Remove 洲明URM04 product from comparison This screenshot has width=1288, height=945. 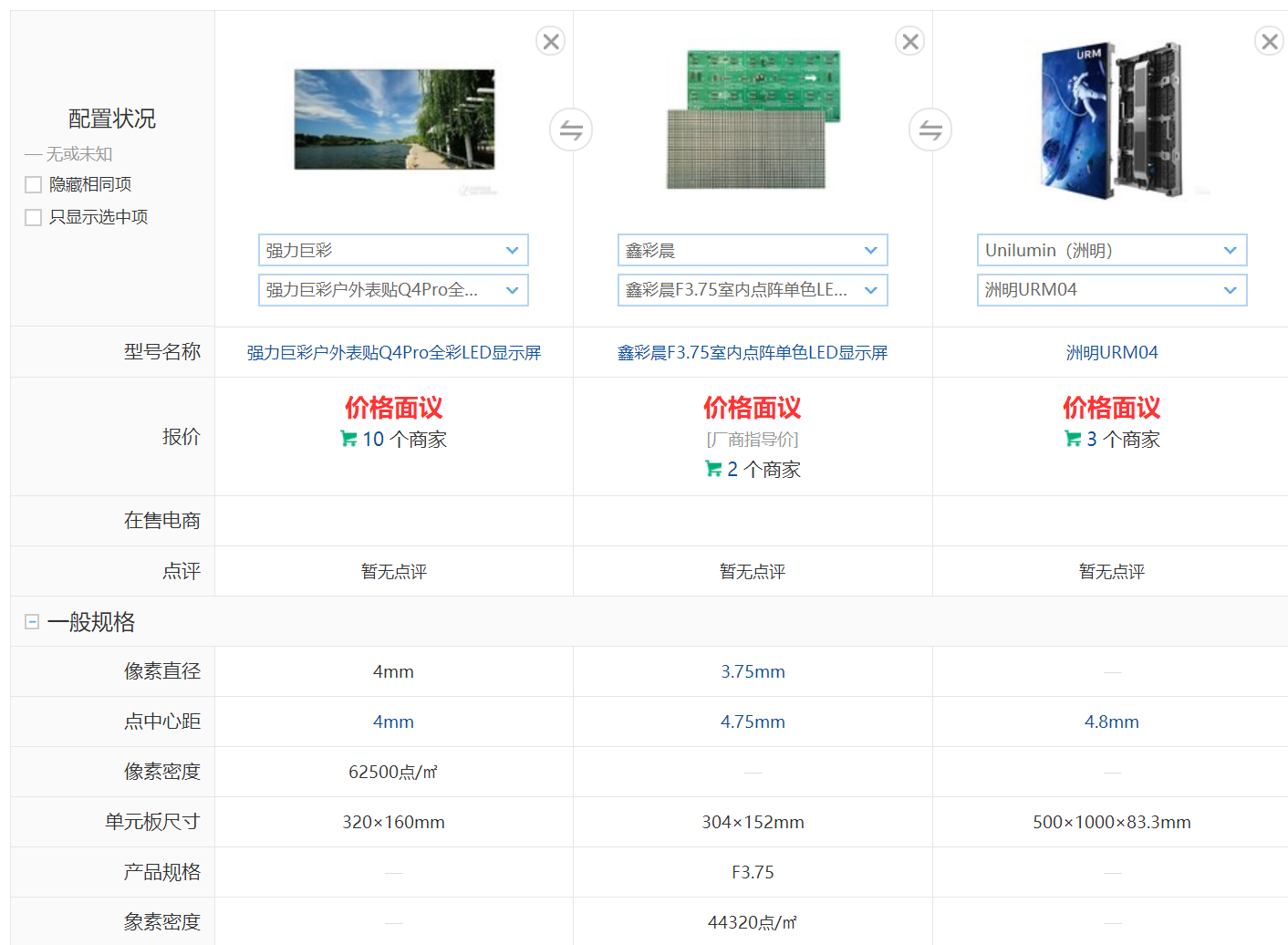(x=1268, y=41)
